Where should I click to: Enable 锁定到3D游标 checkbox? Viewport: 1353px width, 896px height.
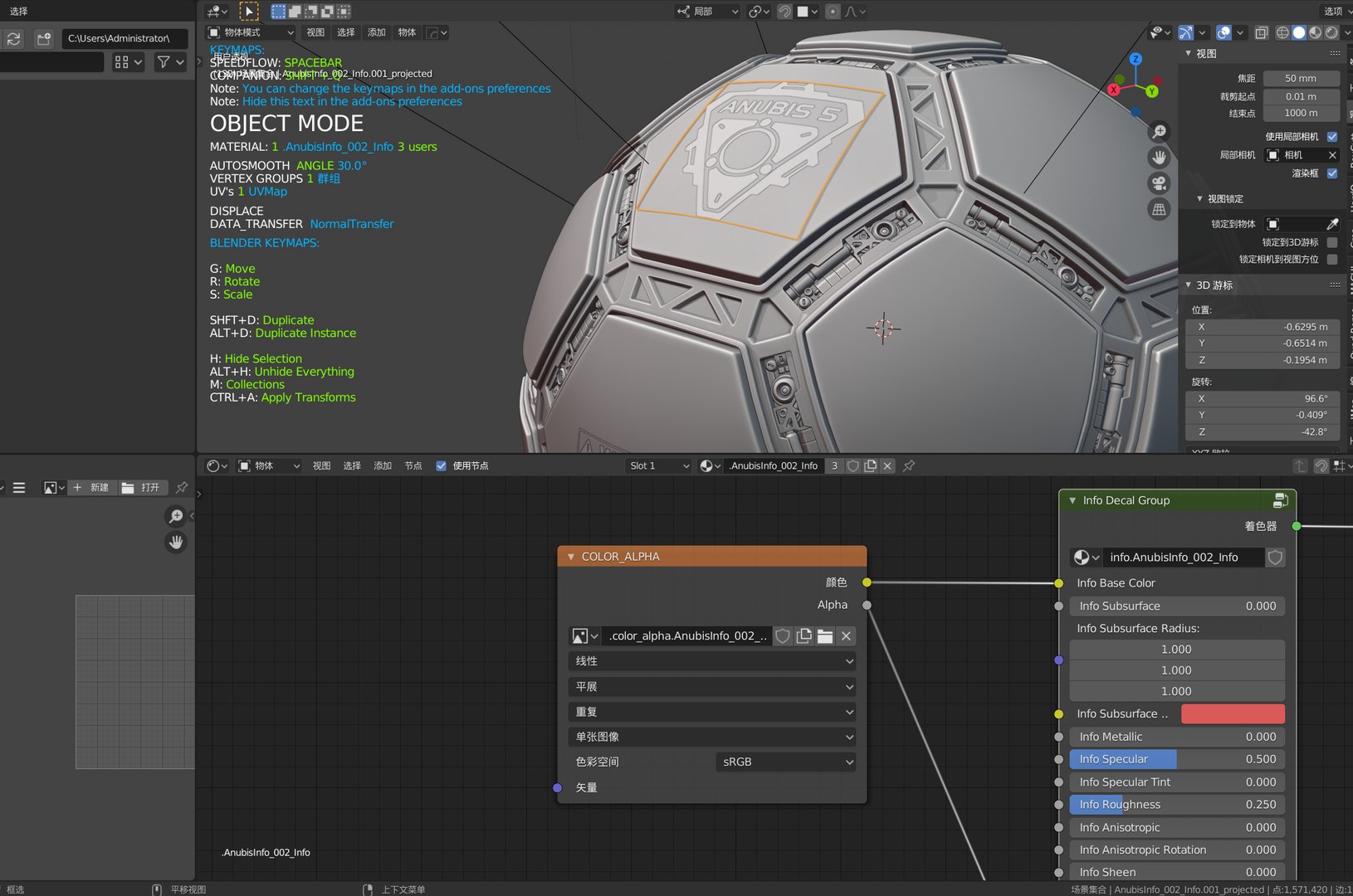pos(1332,242)
